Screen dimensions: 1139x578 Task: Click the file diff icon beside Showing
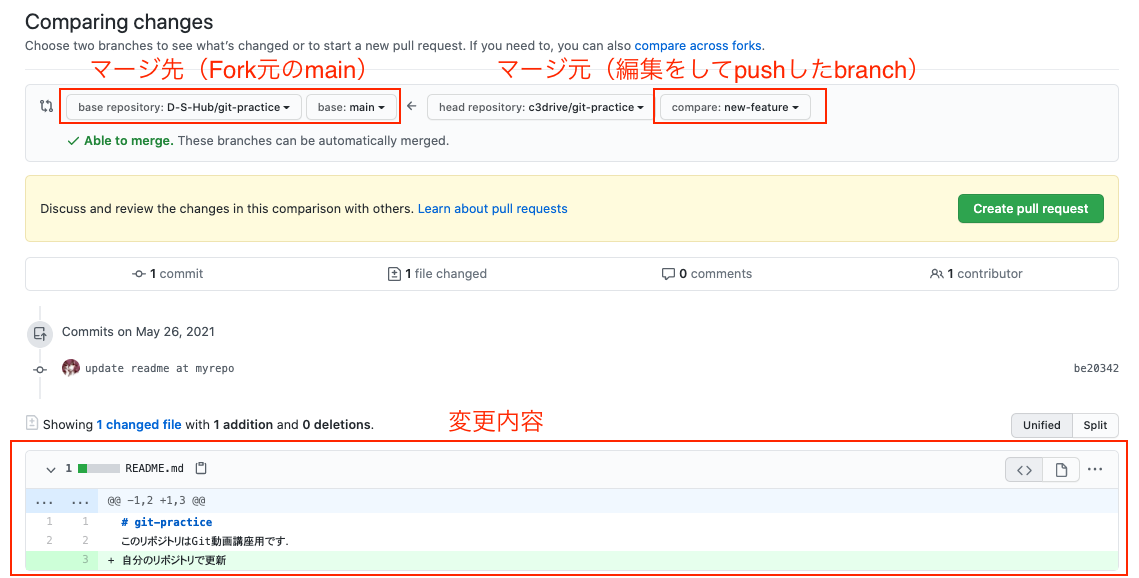pos(31,423)
